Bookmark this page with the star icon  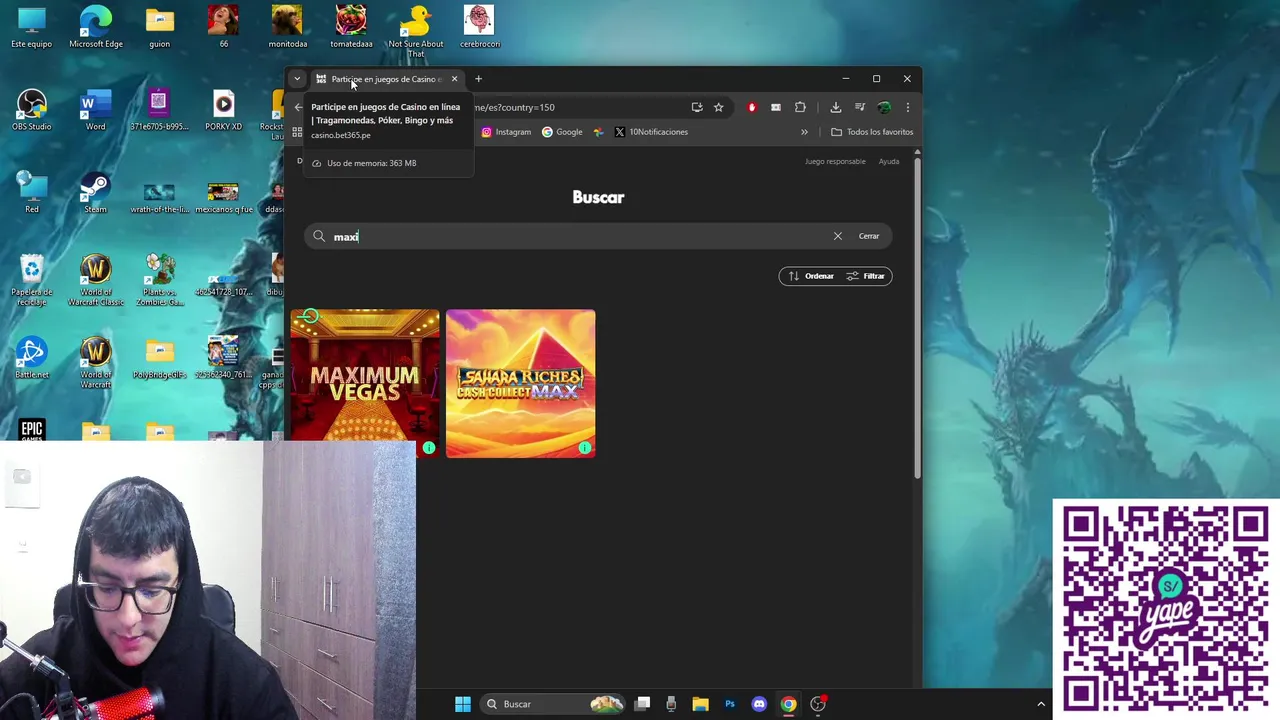[718, 107]
